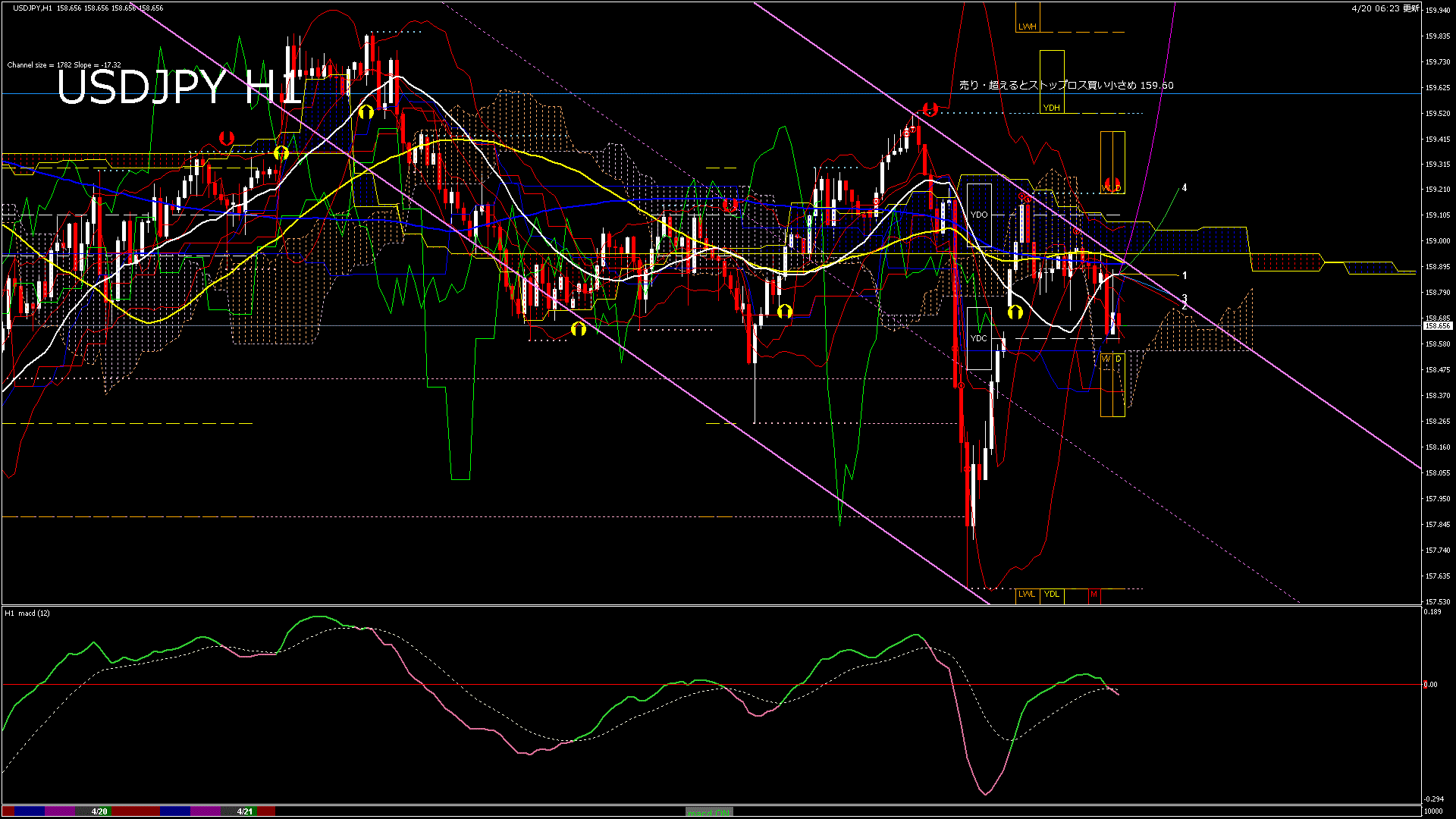Click the first blue session color segment
1456x819 pixels.
[29, 811]
